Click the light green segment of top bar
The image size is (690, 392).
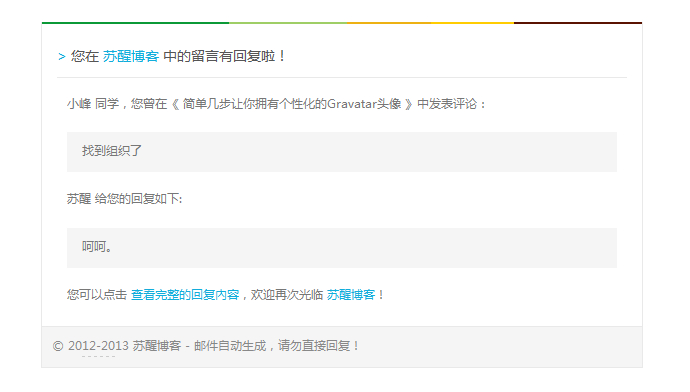click(x=288, y=23)
